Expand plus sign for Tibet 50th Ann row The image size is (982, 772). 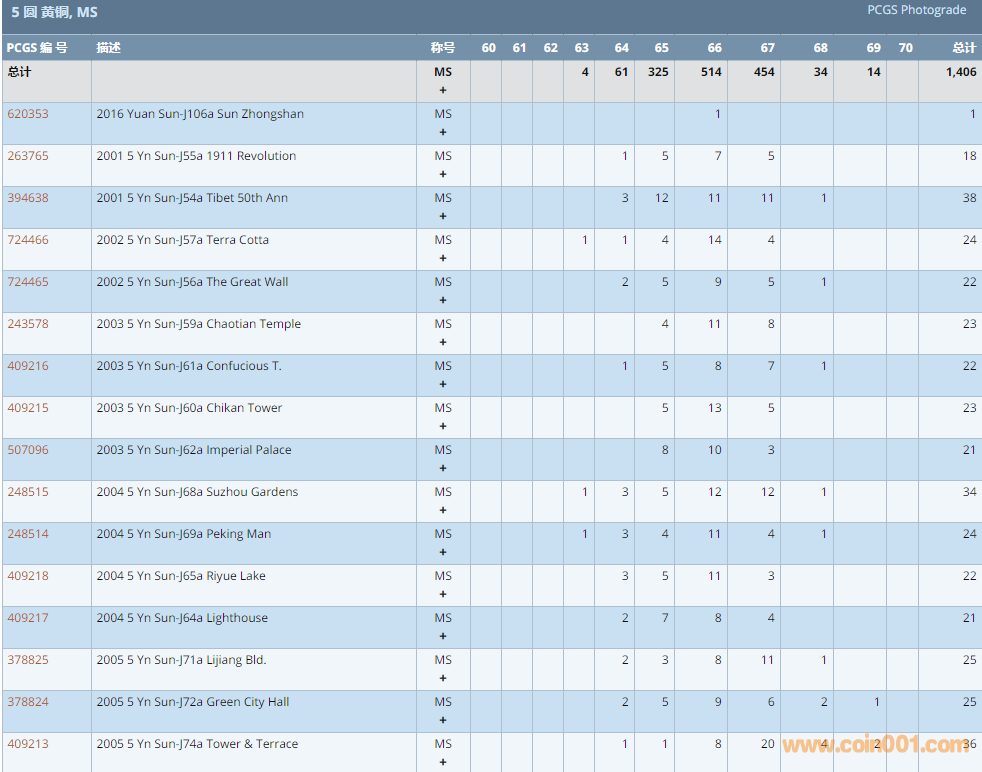click(x=443, y=216)
